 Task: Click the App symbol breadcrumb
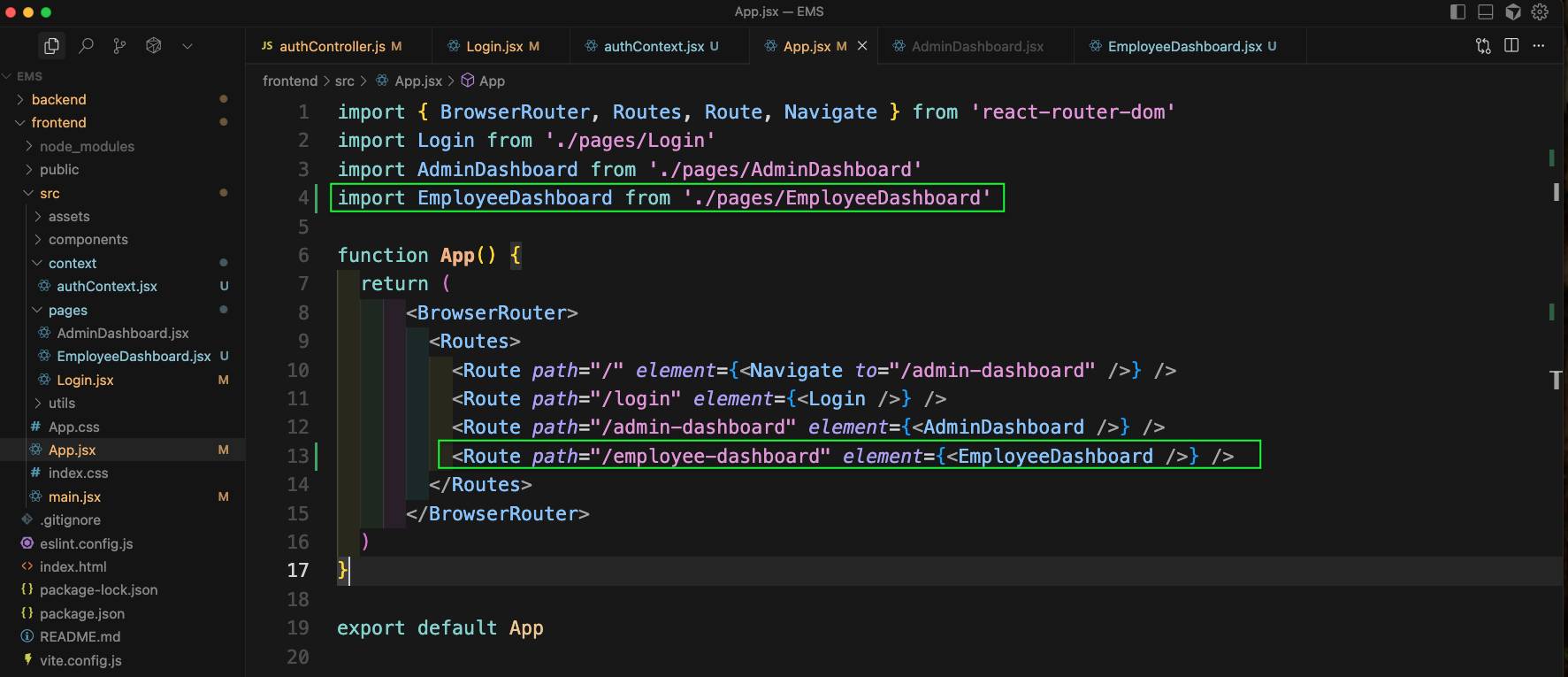click(x=483, y=81)
